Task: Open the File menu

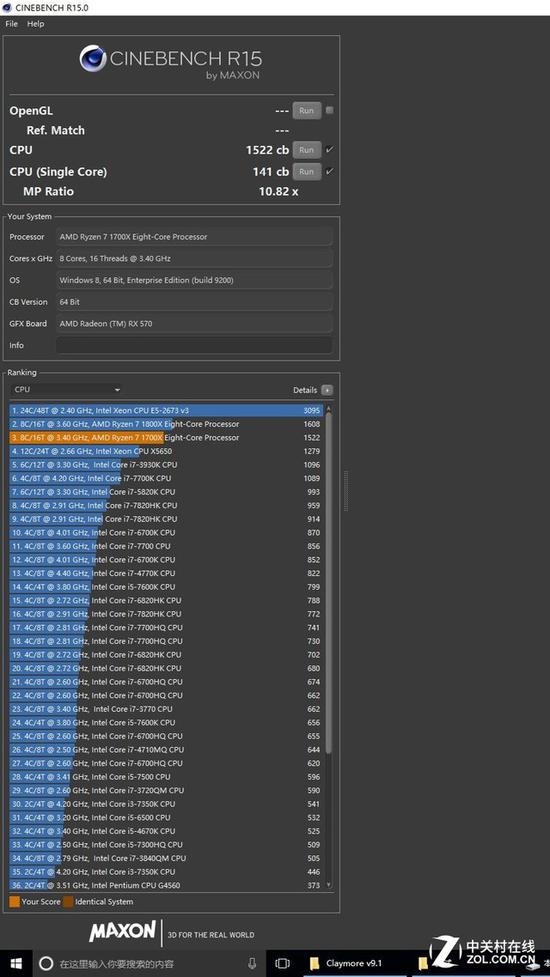Action: [x=11, y=24]
